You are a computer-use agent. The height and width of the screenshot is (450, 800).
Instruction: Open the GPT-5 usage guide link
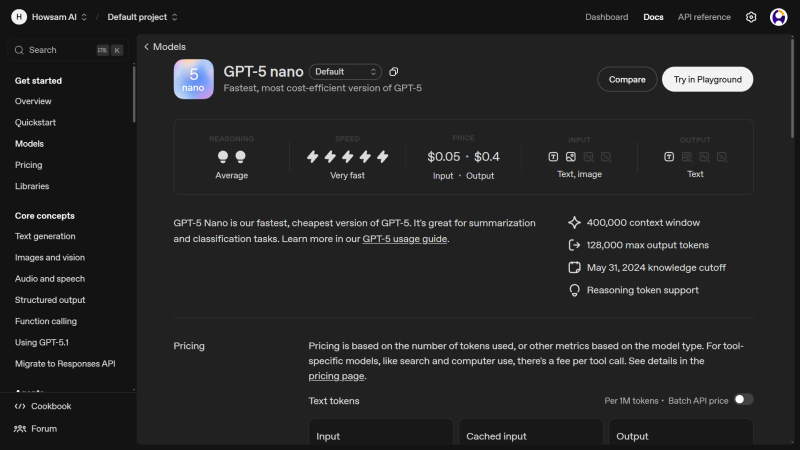click(405, 239)
